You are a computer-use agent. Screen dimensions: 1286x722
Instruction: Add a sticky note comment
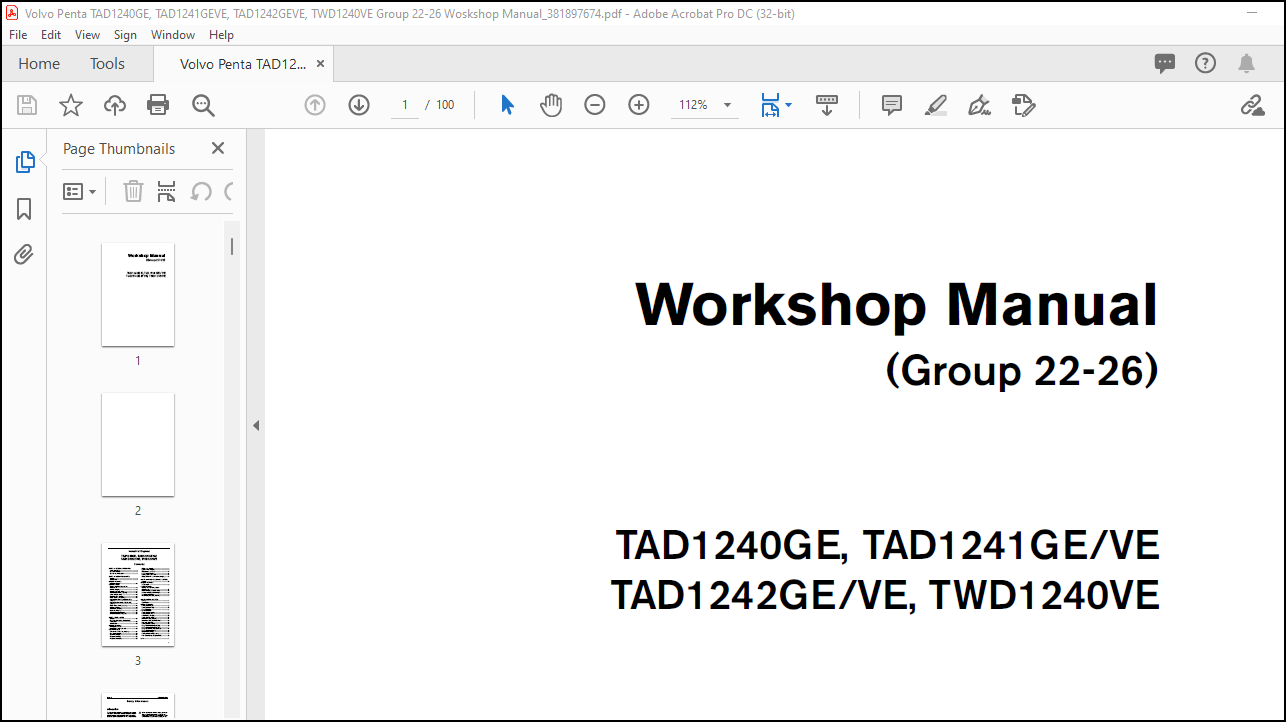tap(892, 105)
